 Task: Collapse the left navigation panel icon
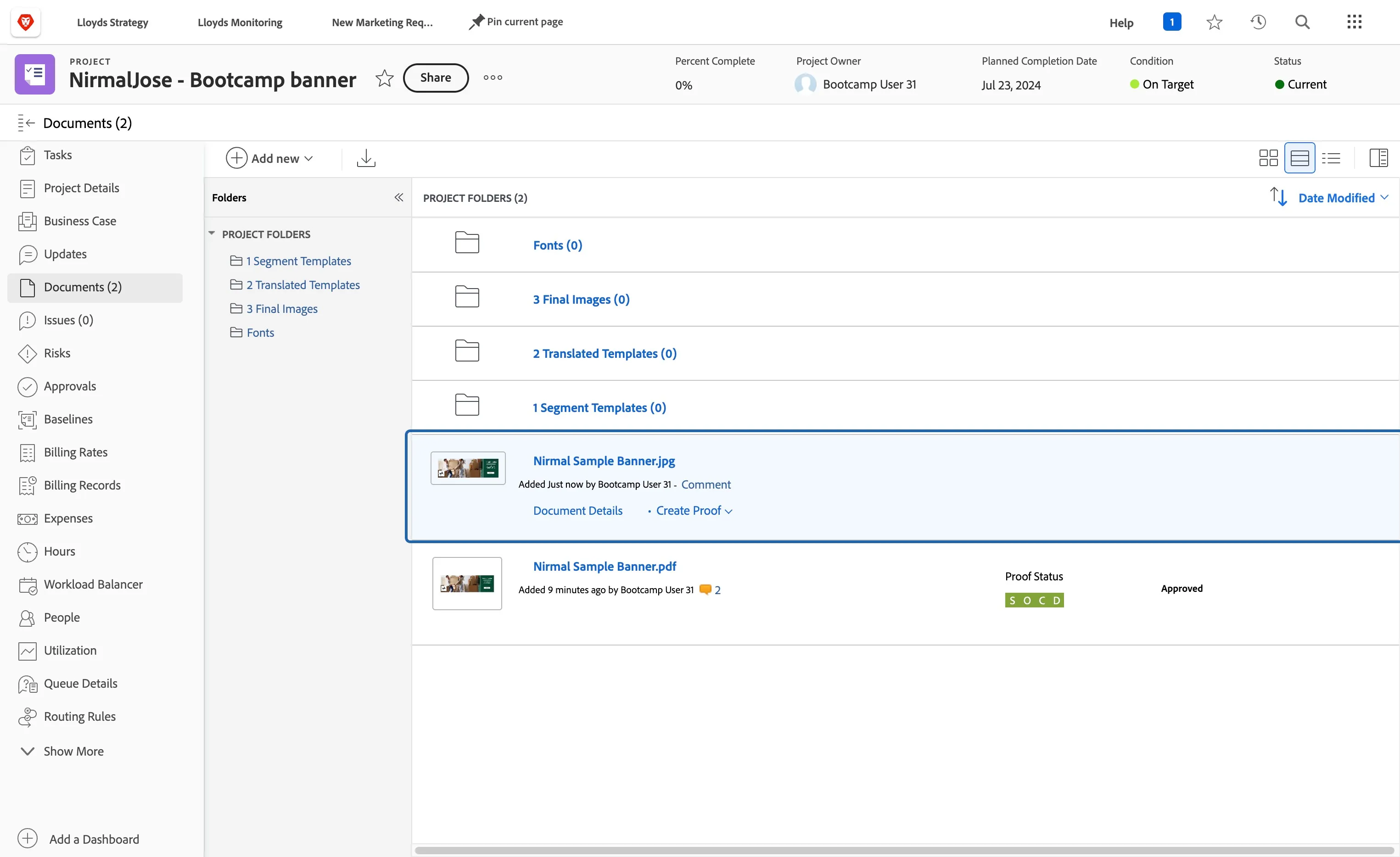point(26,122)
